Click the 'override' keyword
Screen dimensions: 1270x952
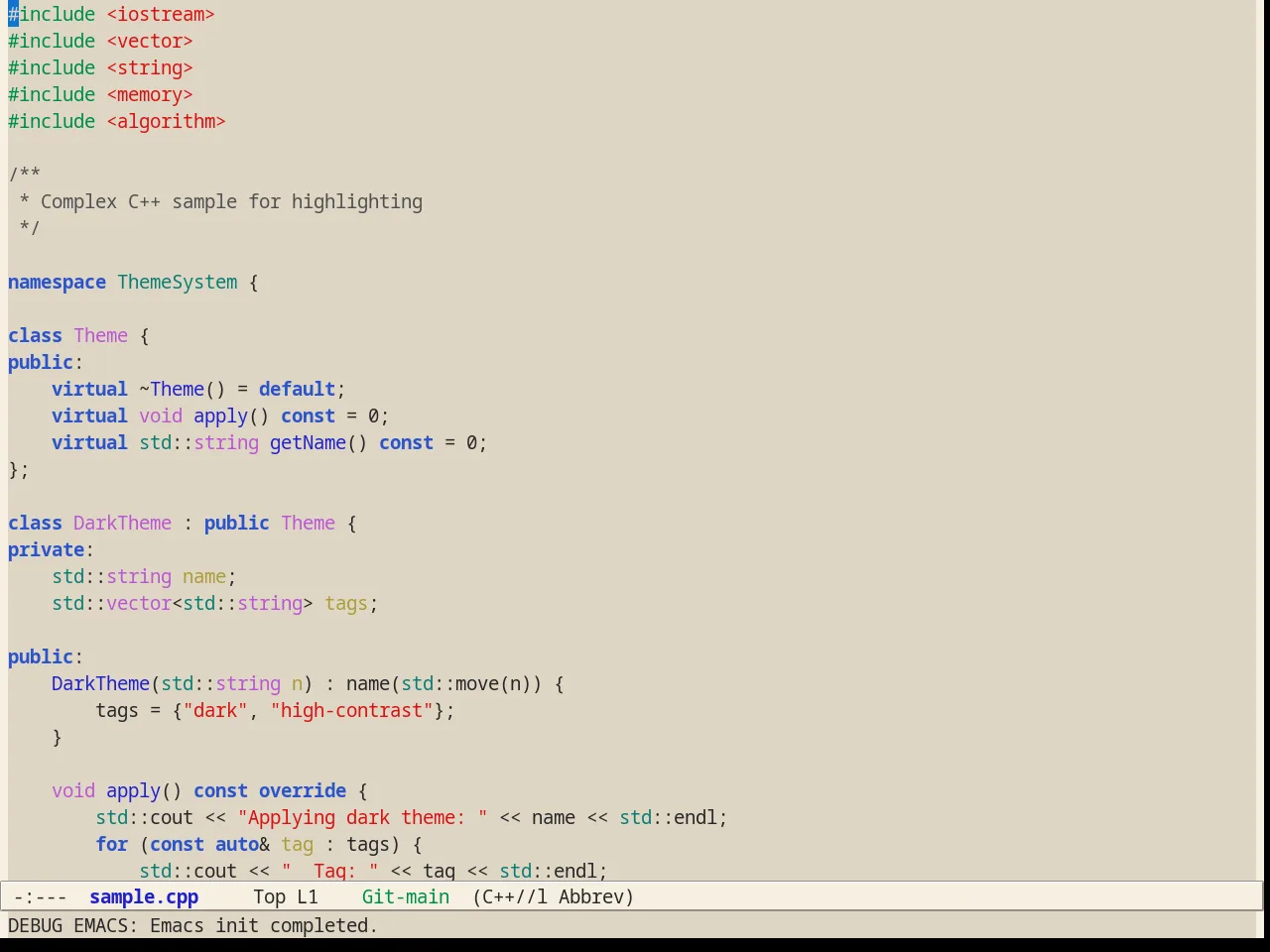coord(303,791)
